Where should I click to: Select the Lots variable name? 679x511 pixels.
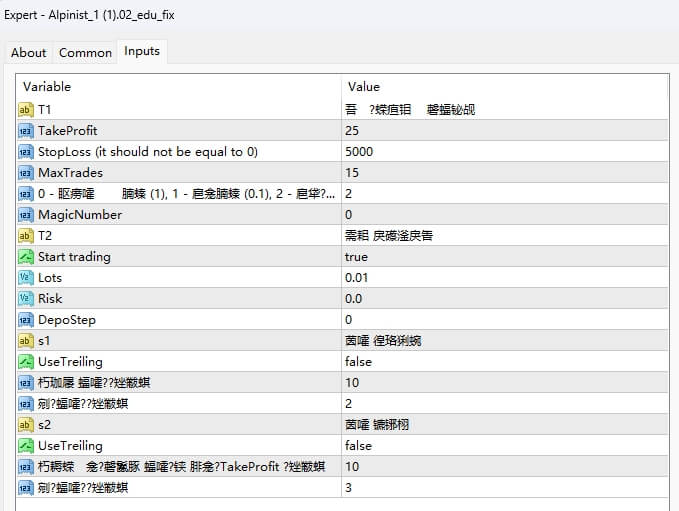click(50, 278)
